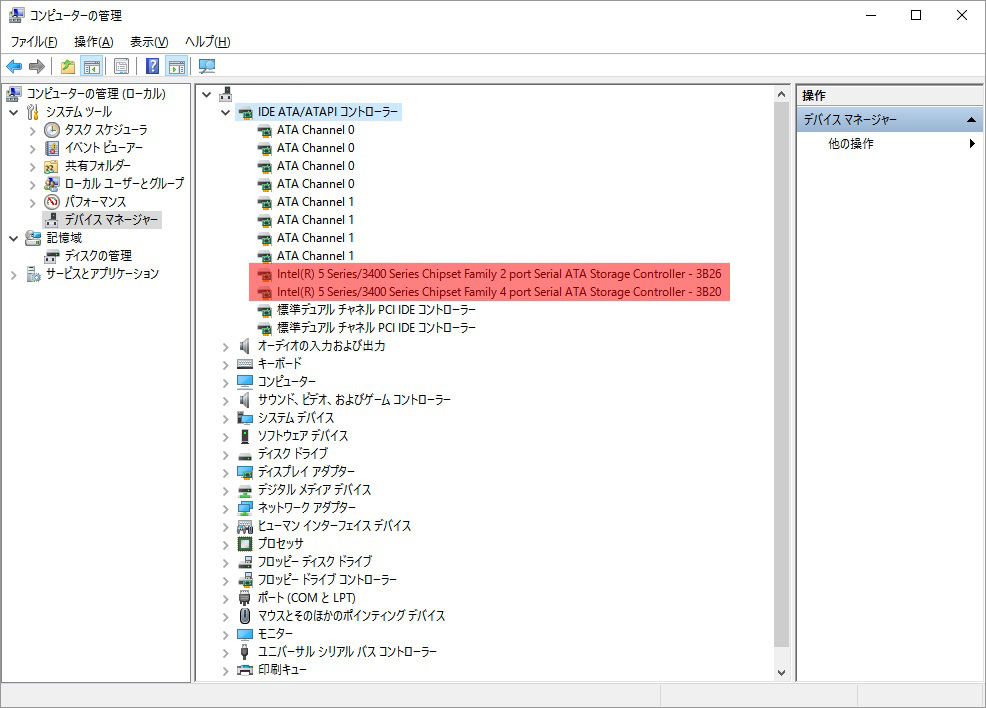Select フロッピー ドライブ コントローラー category

pos(327,580)
